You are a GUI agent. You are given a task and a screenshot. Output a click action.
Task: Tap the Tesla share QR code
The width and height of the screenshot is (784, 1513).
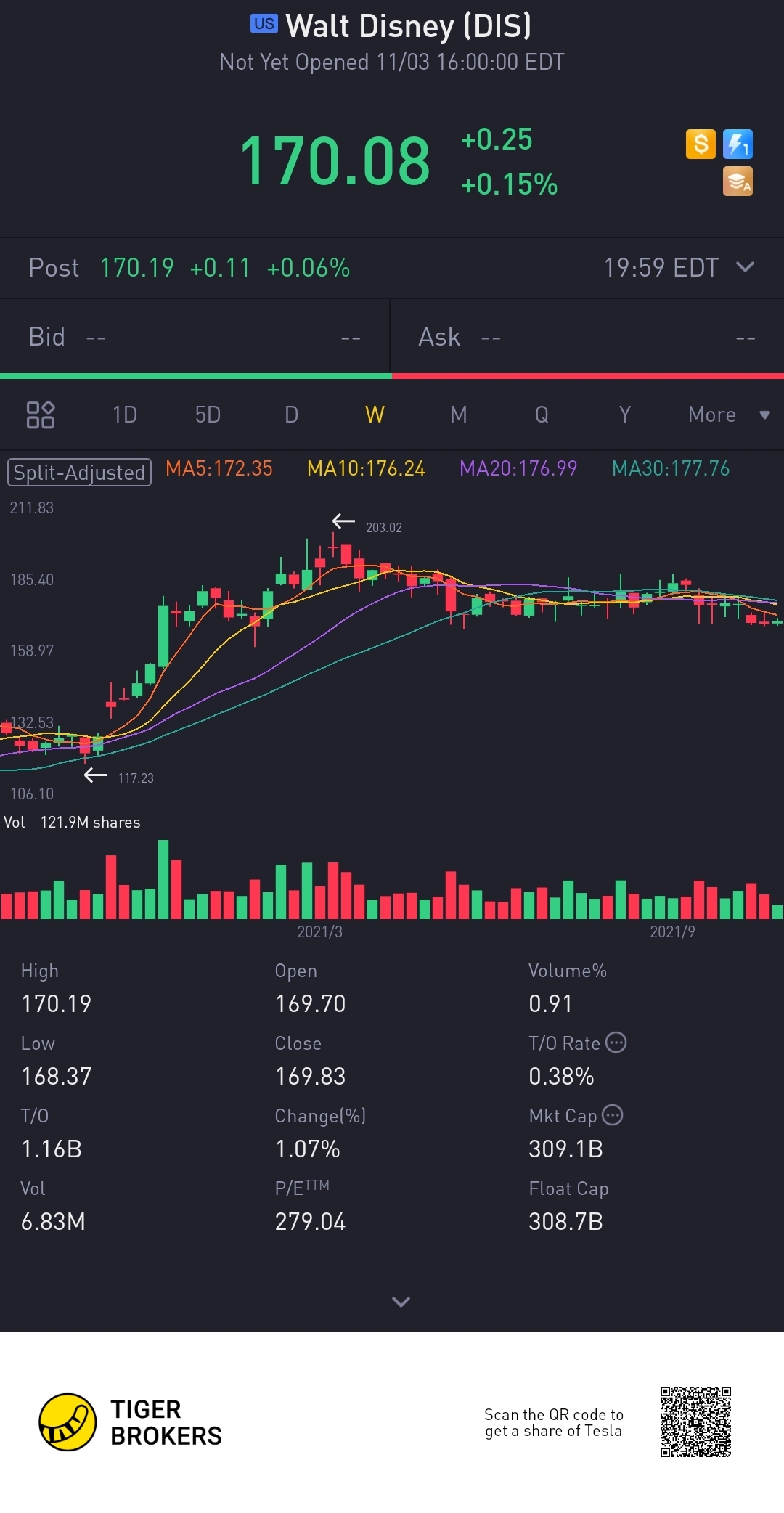pyautogui.click(x=695, y=1422)
